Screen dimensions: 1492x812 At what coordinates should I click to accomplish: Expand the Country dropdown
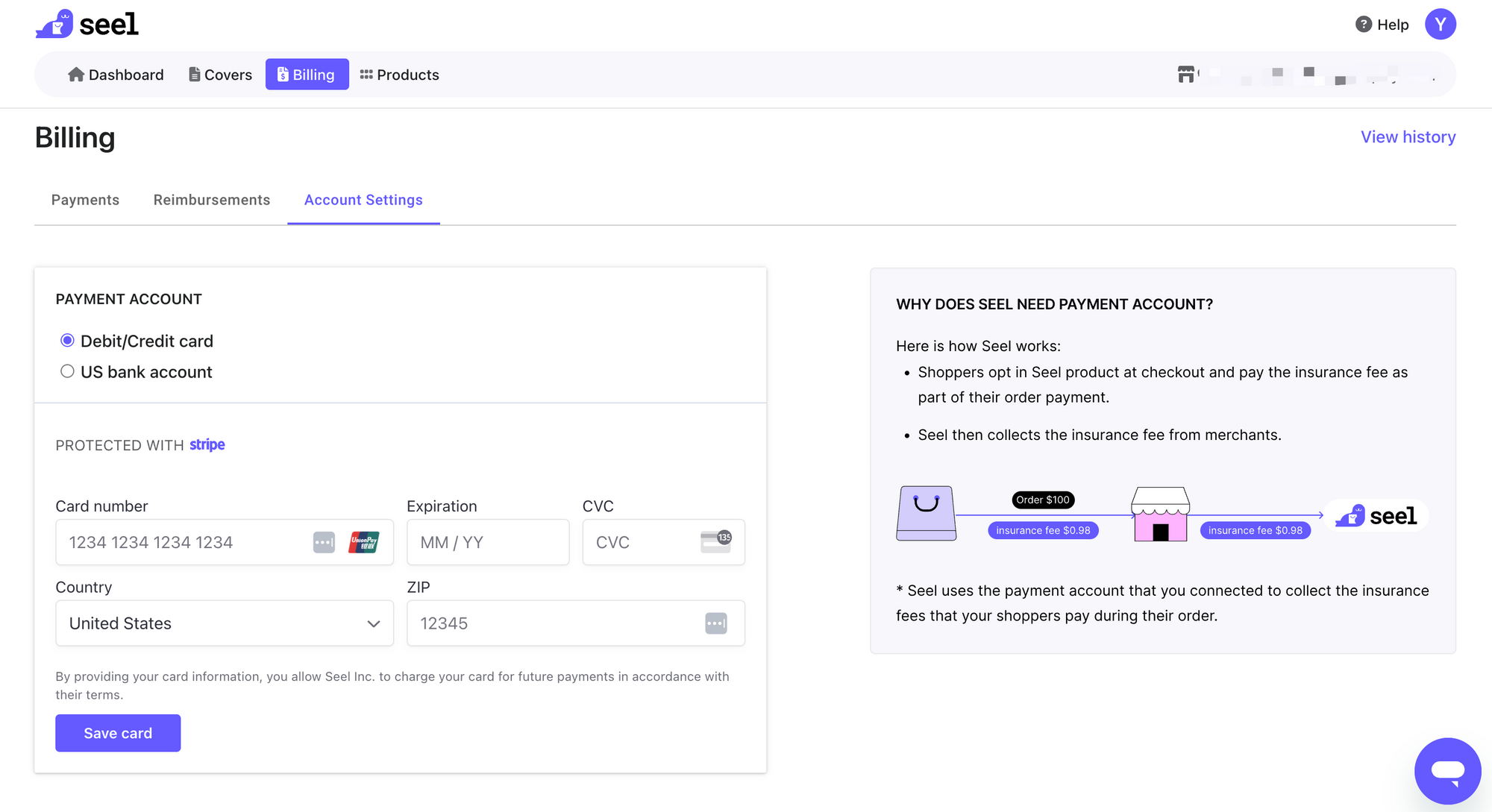click(224, 623)
